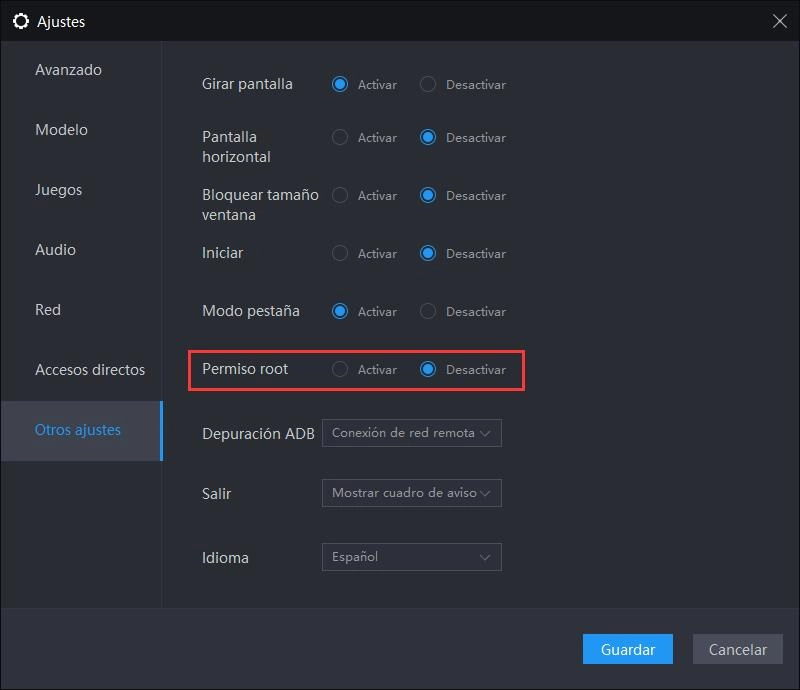The image size is (800, 690).
Task: Select Desactivar for Permiso root
Action: [428, 369]
